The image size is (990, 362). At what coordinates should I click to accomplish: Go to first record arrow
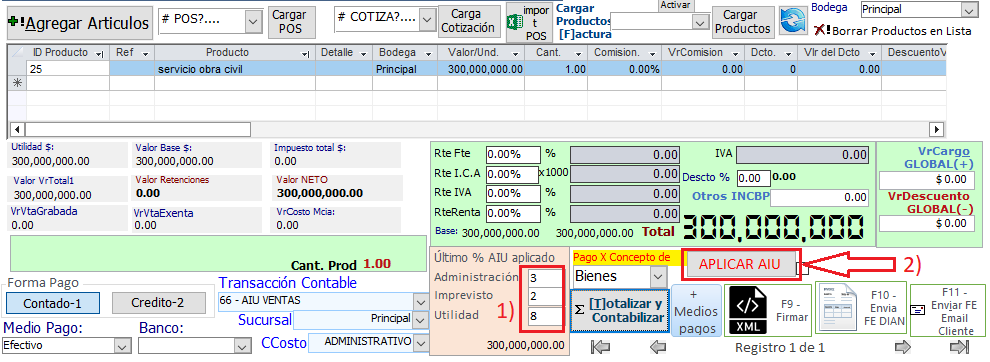click(x=599, y=346)
